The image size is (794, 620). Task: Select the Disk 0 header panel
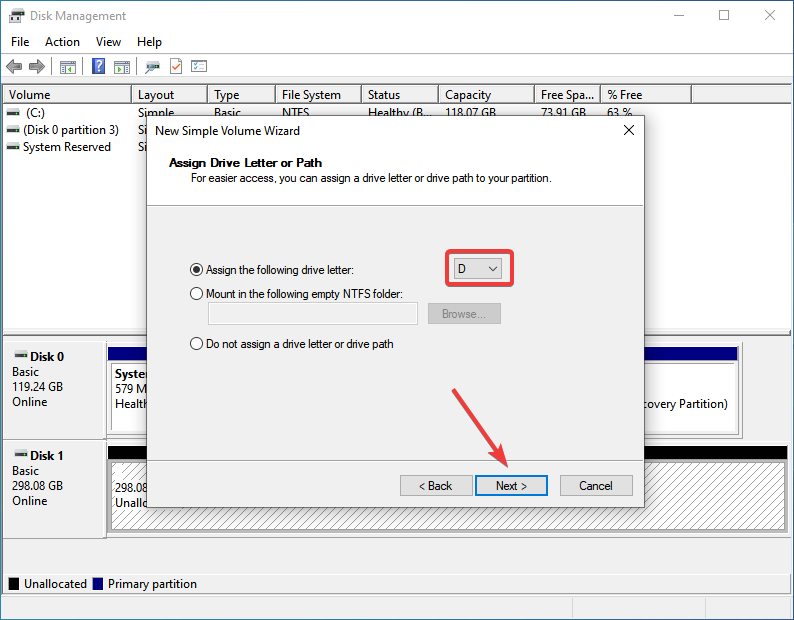55,390
